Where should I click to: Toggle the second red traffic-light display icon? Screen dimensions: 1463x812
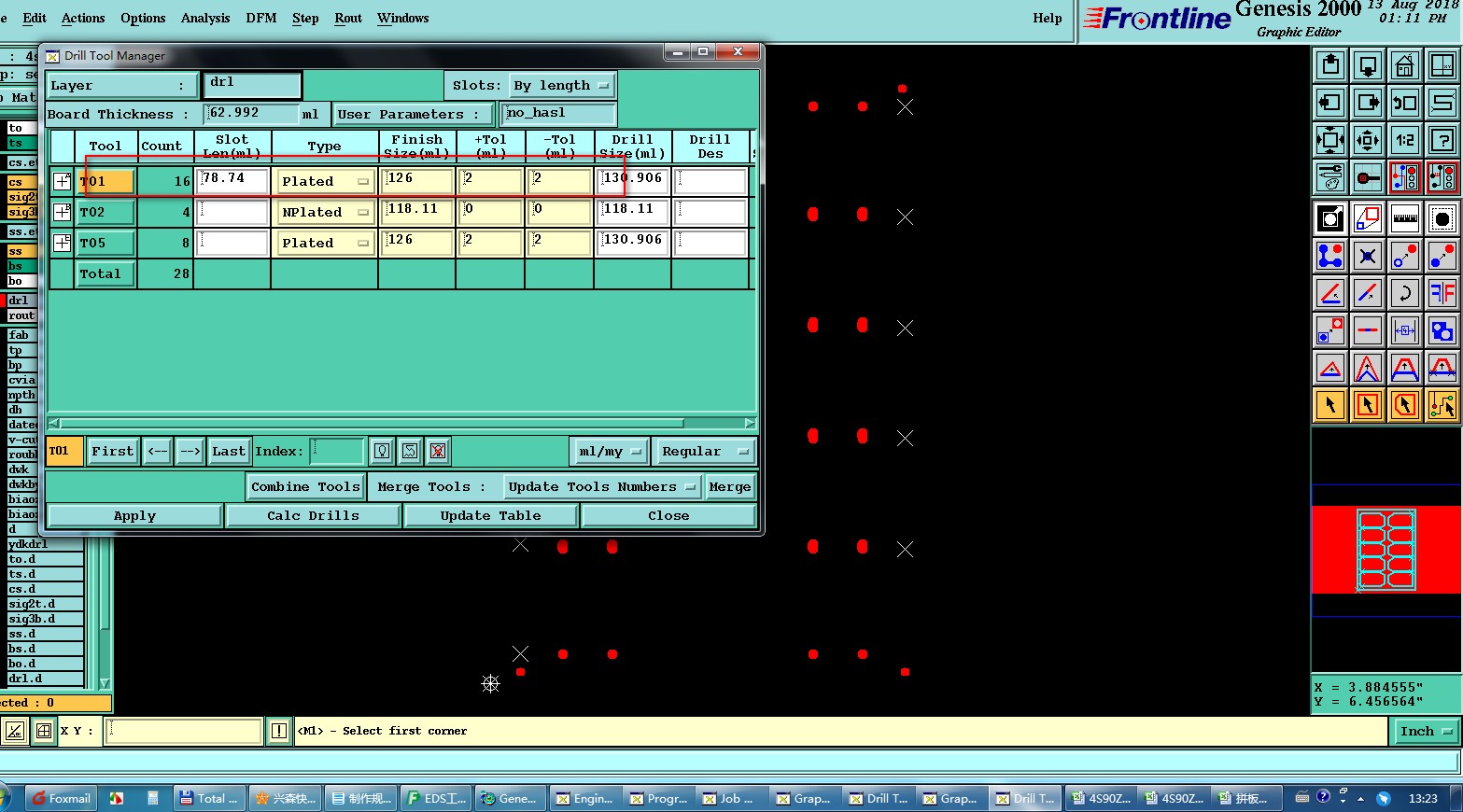pyautogui.click(x=1442, y=177)
